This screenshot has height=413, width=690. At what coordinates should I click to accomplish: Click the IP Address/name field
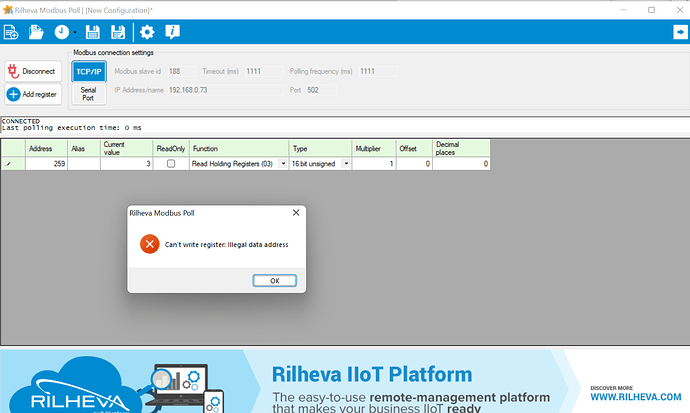coord(225,90)
